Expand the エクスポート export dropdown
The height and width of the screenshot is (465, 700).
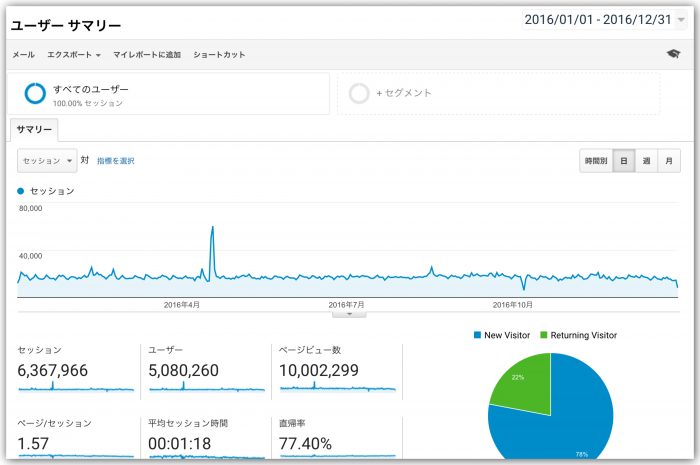74,54
